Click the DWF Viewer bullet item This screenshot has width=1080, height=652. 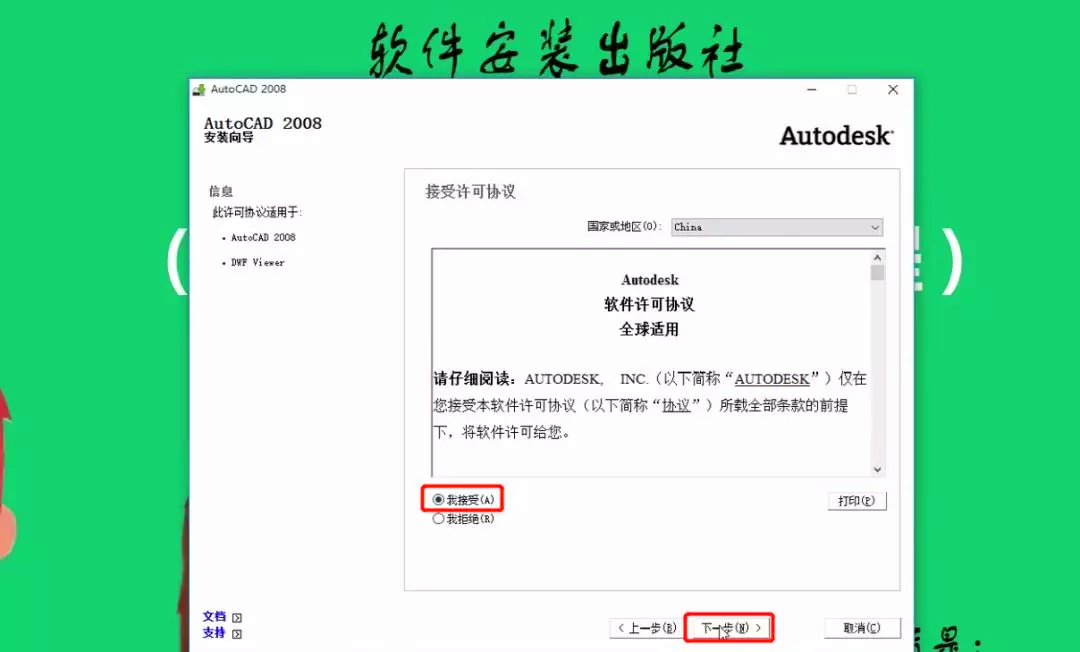click(258, 262)
